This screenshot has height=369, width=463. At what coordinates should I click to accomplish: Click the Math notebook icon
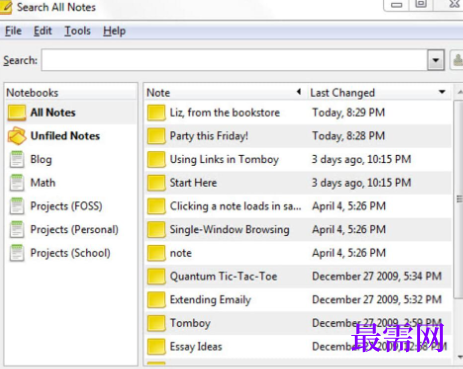[17, 182]
